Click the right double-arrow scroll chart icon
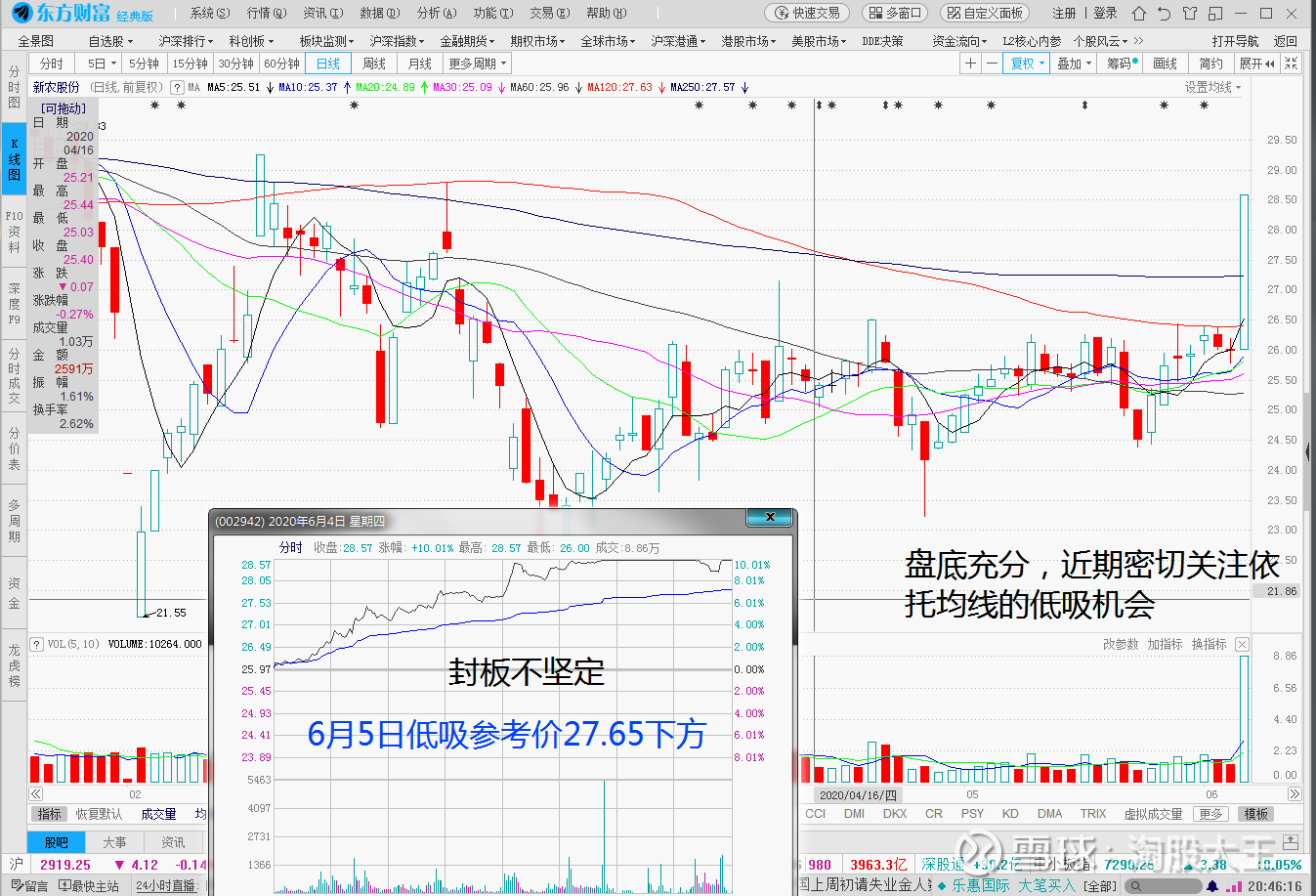Screen dimensions: 1316x896 [1295, 794]
